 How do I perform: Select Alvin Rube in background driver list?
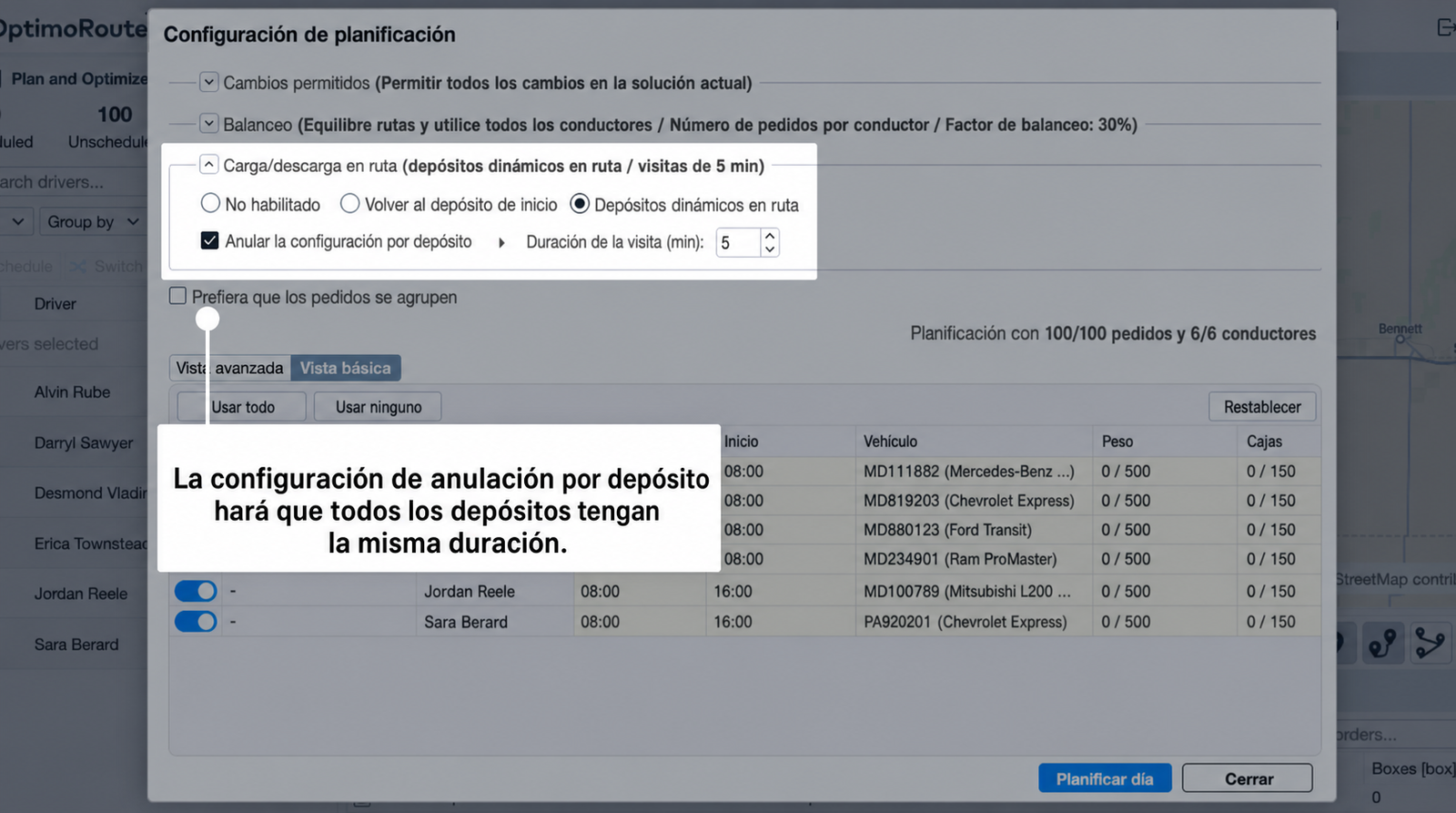click(x=72, y=391)
